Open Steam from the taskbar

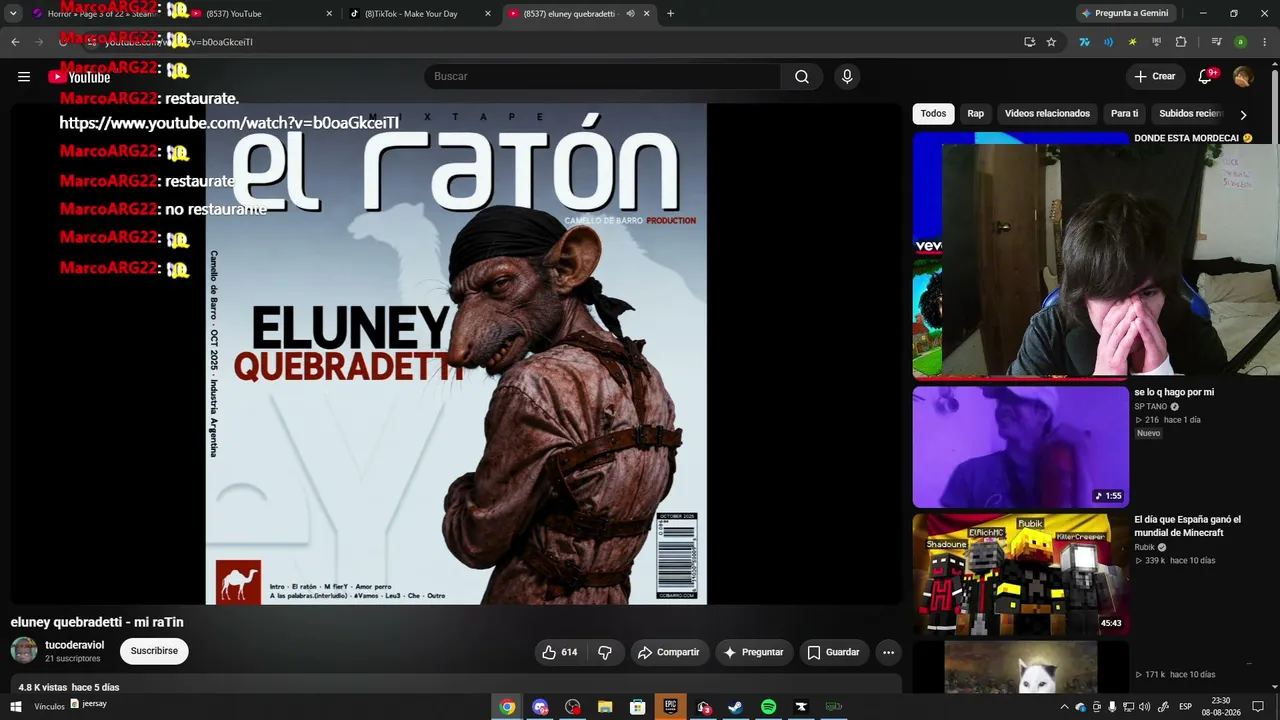pos(735,707)
